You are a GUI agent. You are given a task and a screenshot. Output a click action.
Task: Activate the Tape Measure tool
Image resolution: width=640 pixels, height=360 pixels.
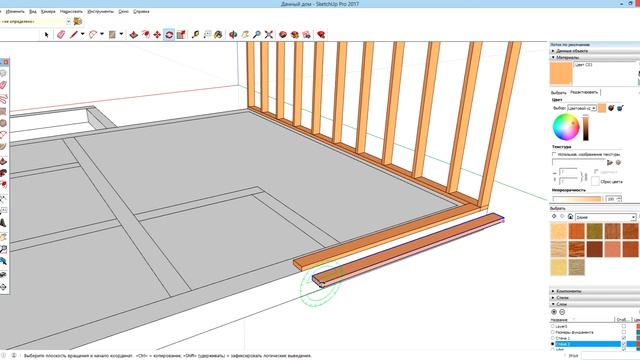pos(196,35)
